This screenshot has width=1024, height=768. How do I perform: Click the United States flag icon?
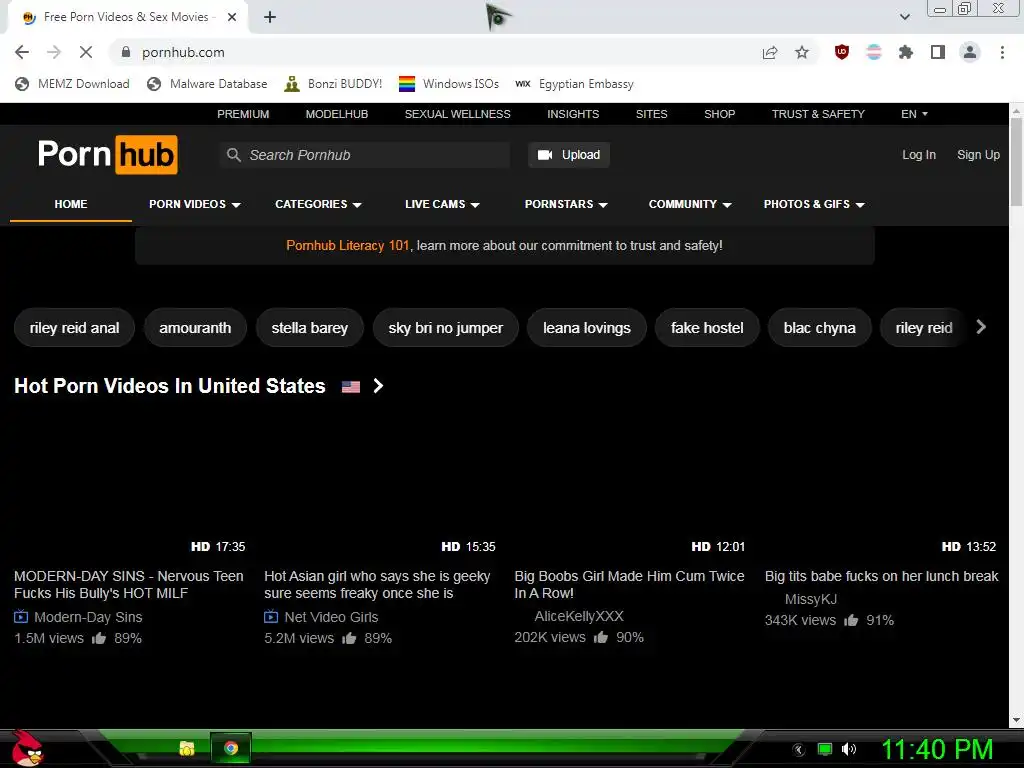(351, 387)
